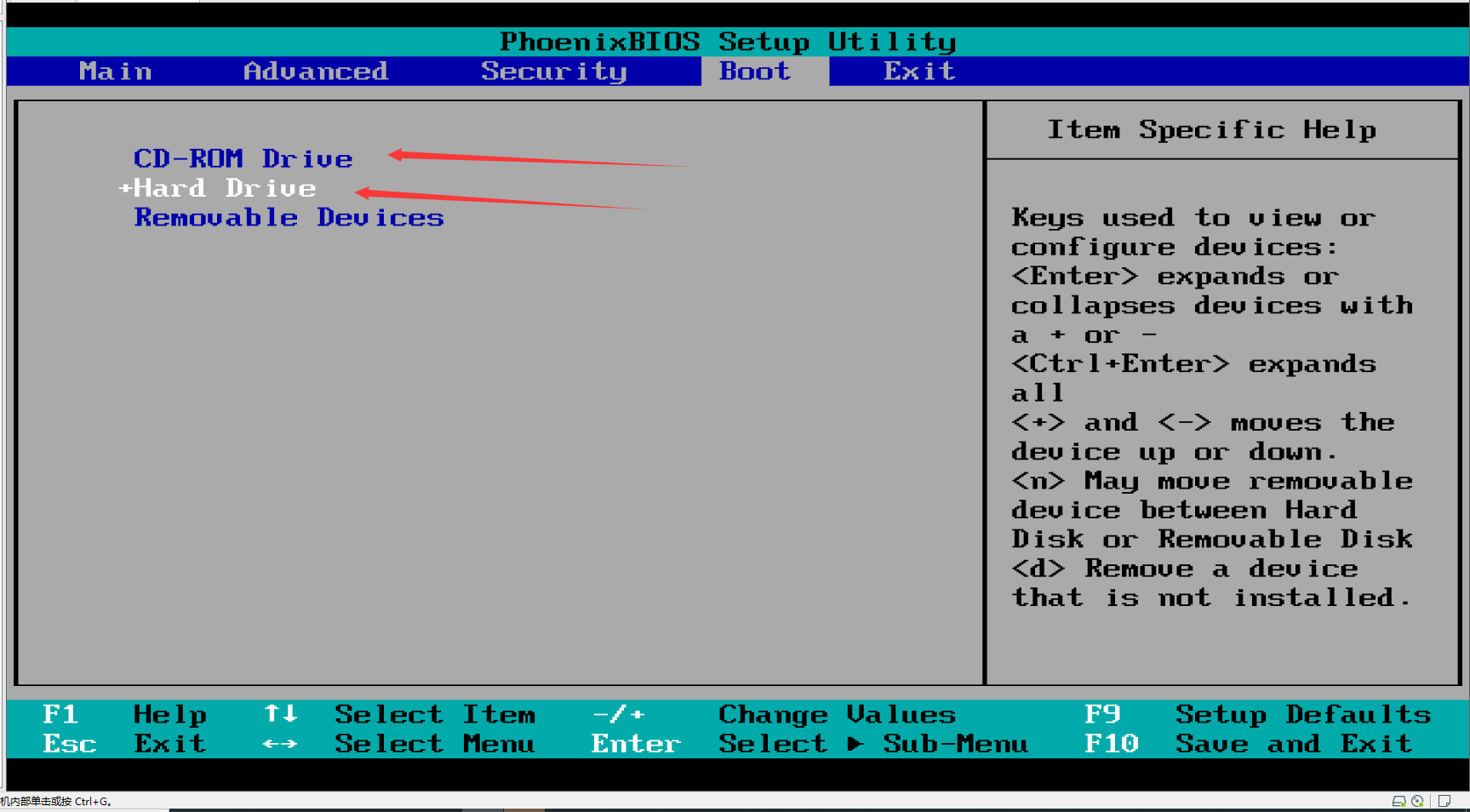
Task: Click the CD/DVD drive status icon
Action: coord(1417,801)
